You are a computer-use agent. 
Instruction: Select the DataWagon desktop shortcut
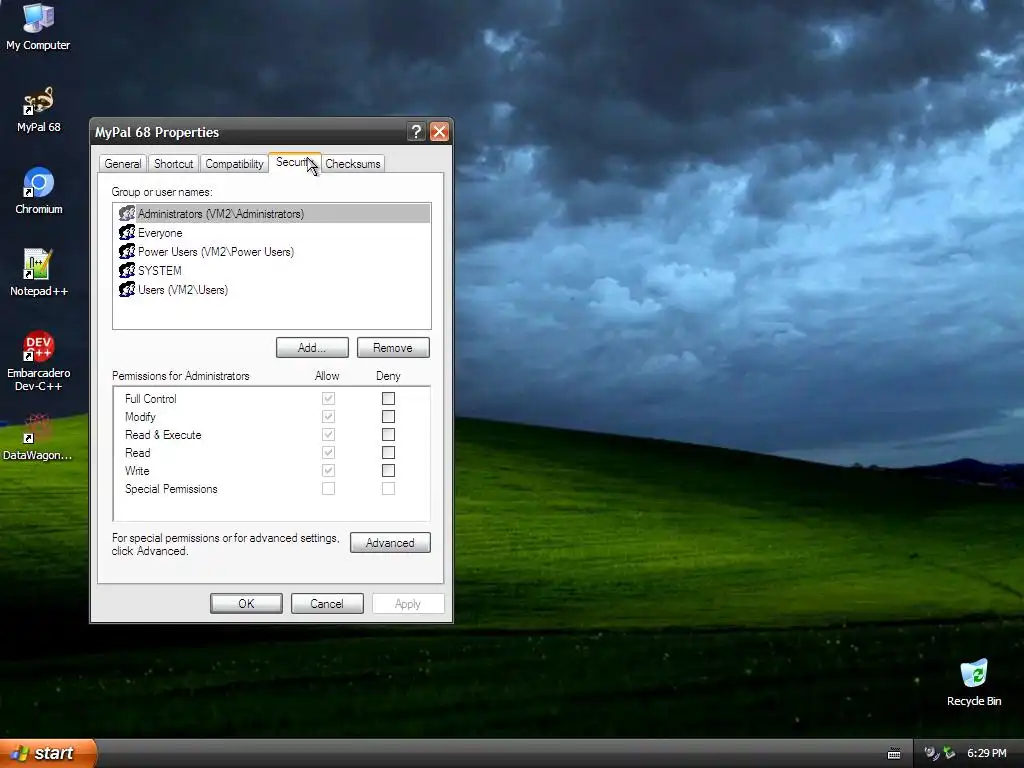click(x=37, y=437)
